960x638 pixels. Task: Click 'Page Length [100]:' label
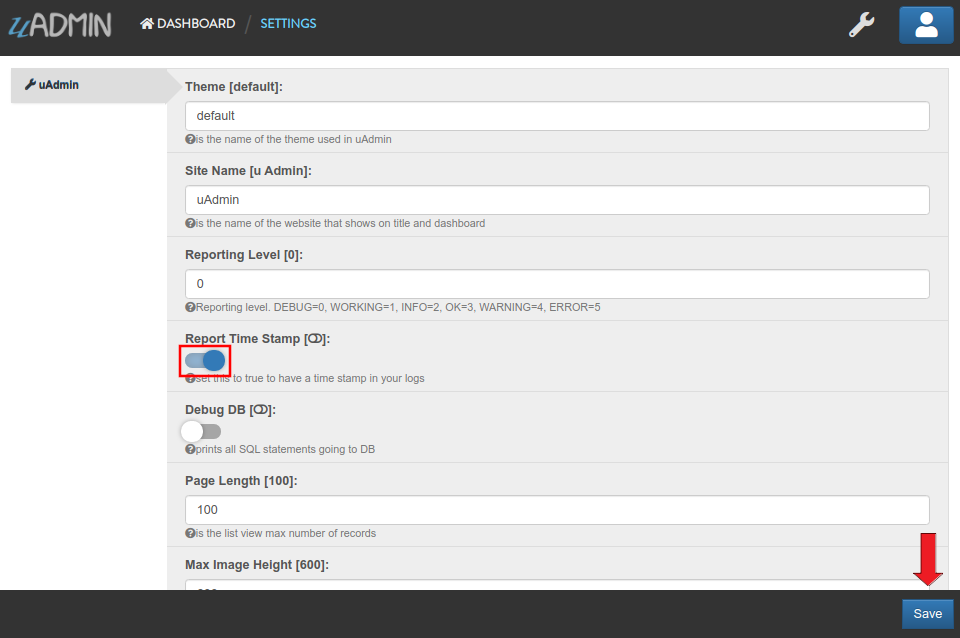[241, 481]
